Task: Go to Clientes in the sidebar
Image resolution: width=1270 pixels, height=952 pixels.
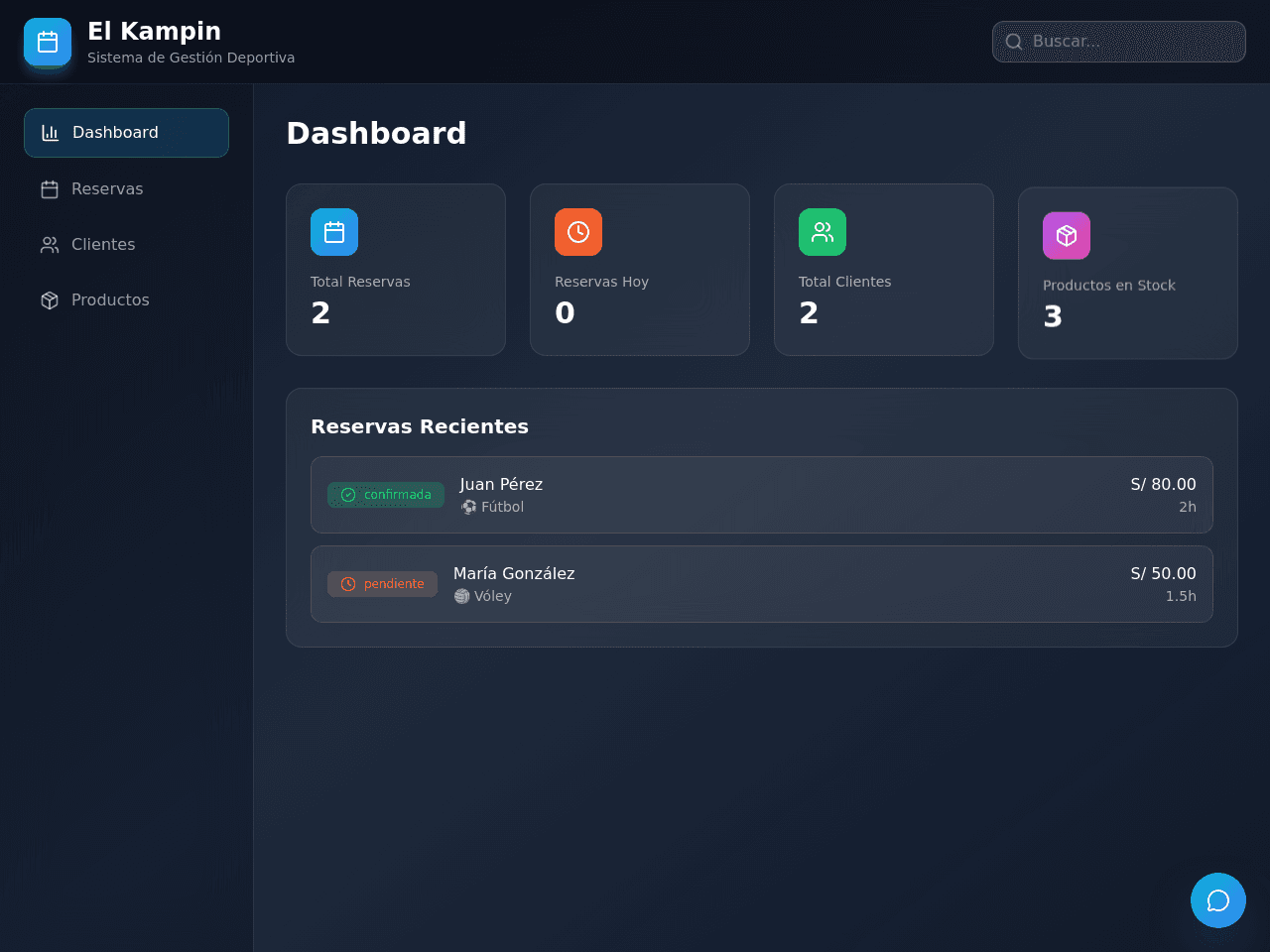Action: (x=127, y=245)
